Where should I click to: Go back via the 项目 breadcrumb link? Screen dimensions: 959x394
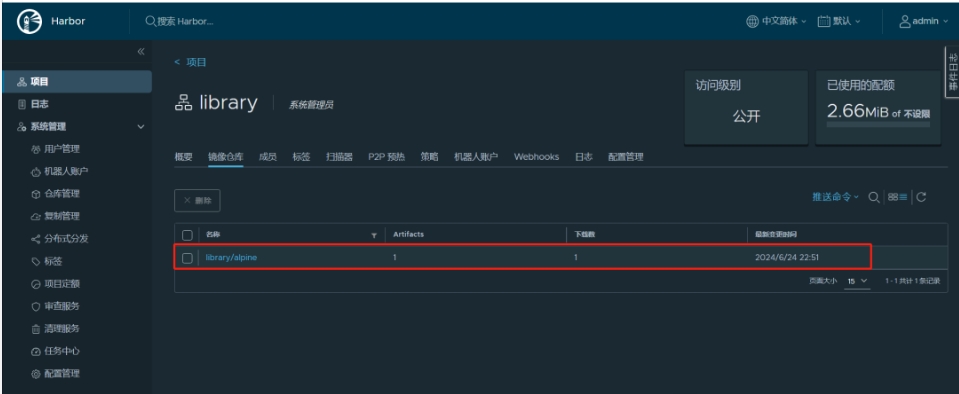click(196, 62)
